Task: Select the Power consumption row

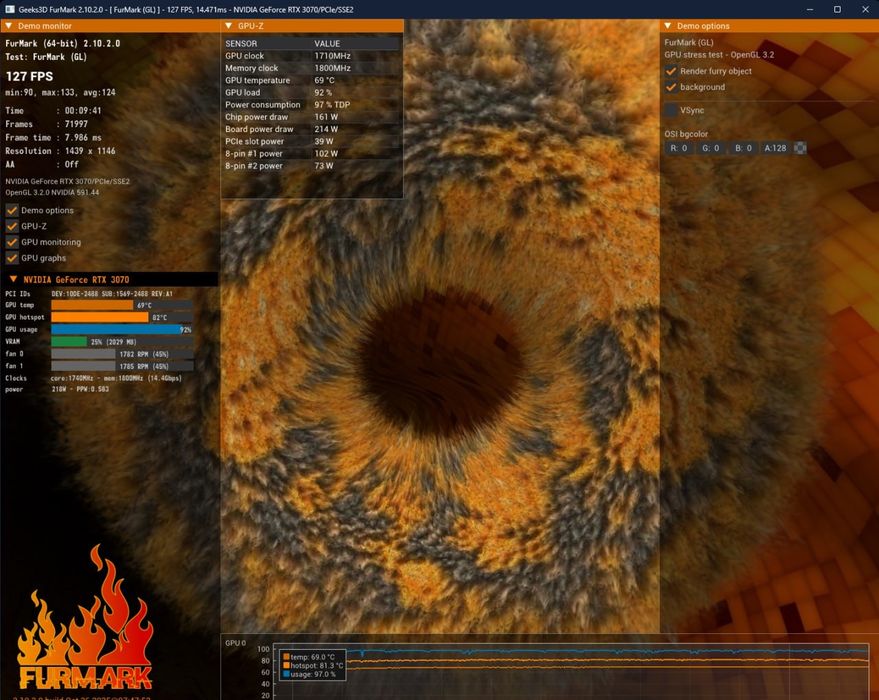Action: tap(312, 105)
